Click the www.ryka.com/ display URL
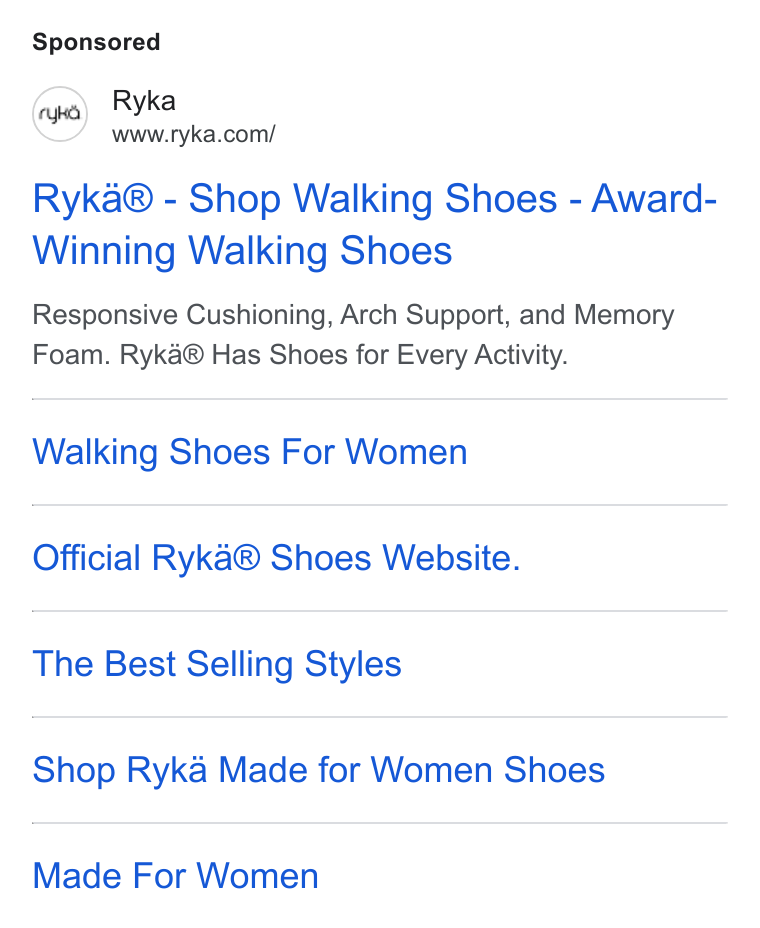Screen dimensions: 760x928 (x=194, y=134)
